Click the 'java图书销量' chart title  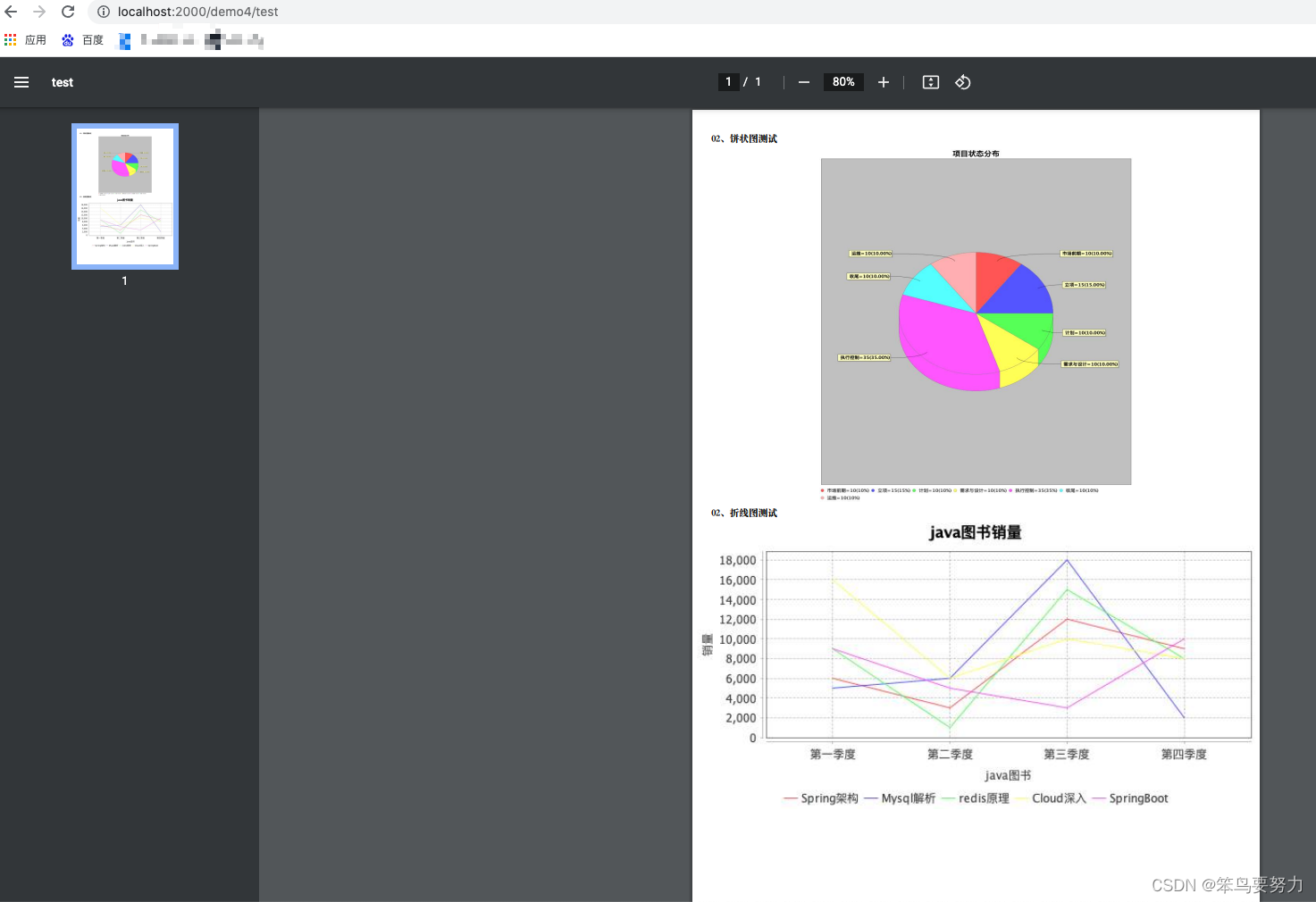click(976, 532)
